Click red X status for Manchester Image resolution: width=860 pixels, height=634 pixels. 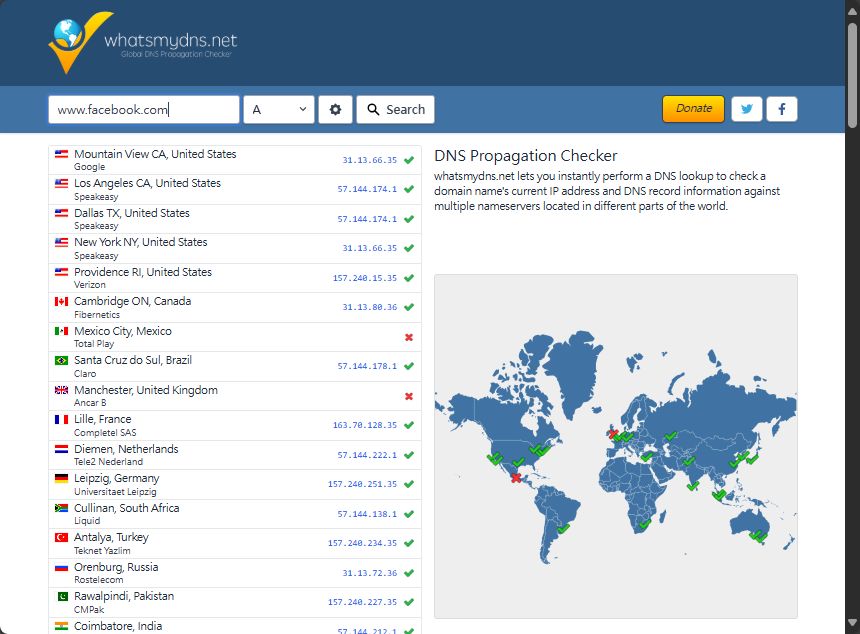[x=409, y=396]
